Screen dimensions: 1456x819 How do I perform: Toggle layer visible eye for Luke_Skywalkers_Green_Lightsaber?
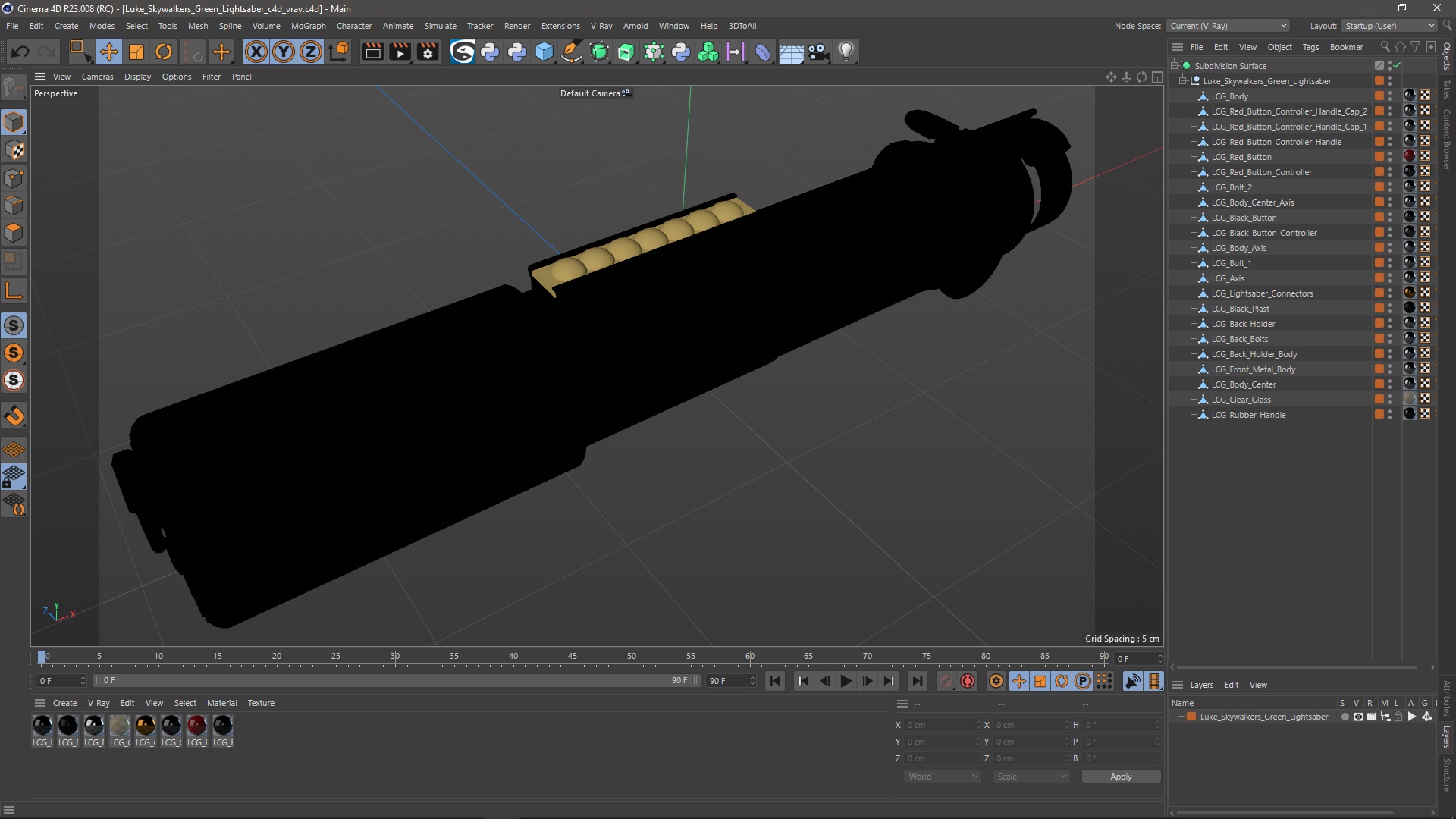pyautogui.click(x=1358, y=717)
